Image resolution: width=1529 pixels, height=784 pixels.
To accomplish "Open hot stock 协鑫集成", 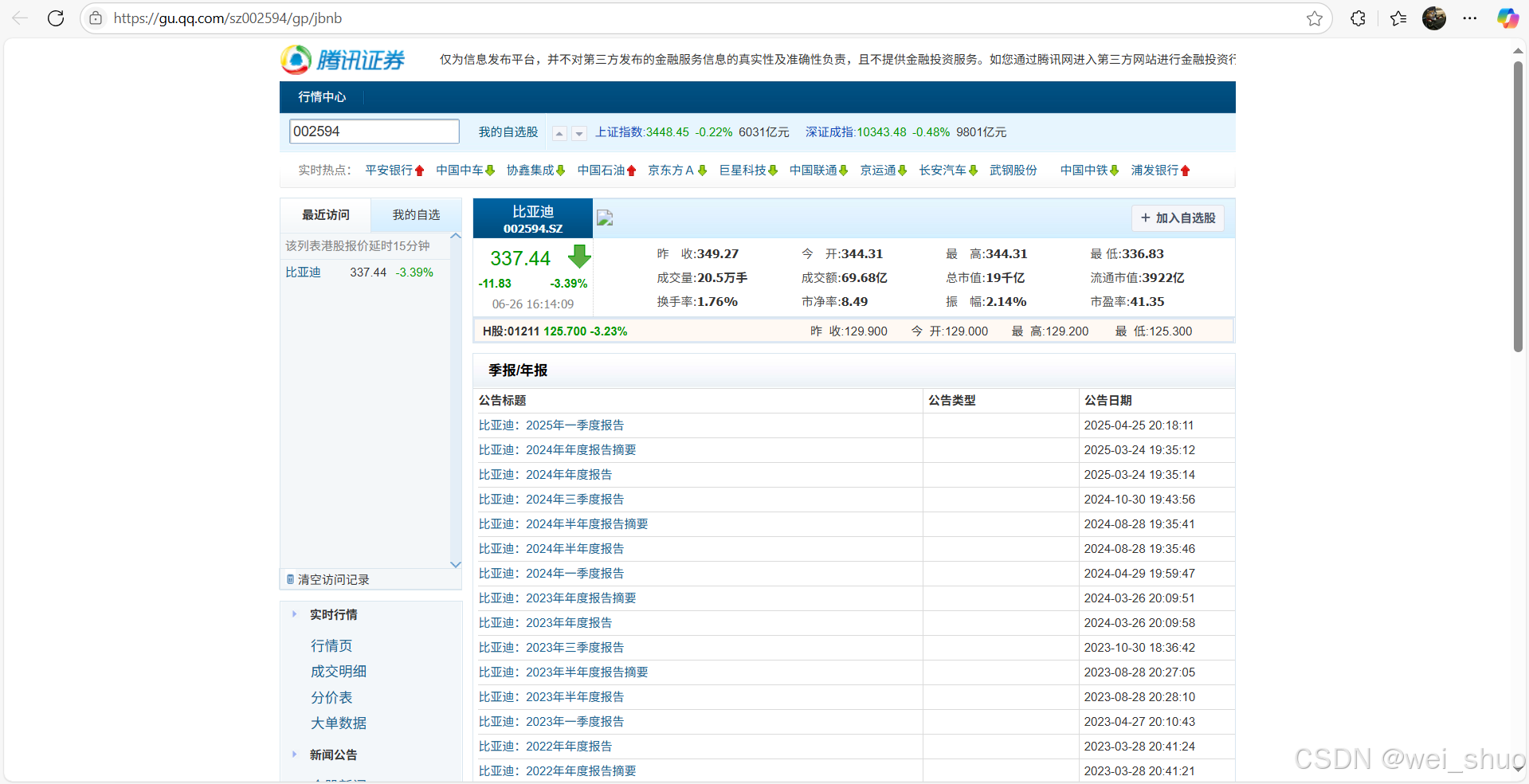I will 531,171.
